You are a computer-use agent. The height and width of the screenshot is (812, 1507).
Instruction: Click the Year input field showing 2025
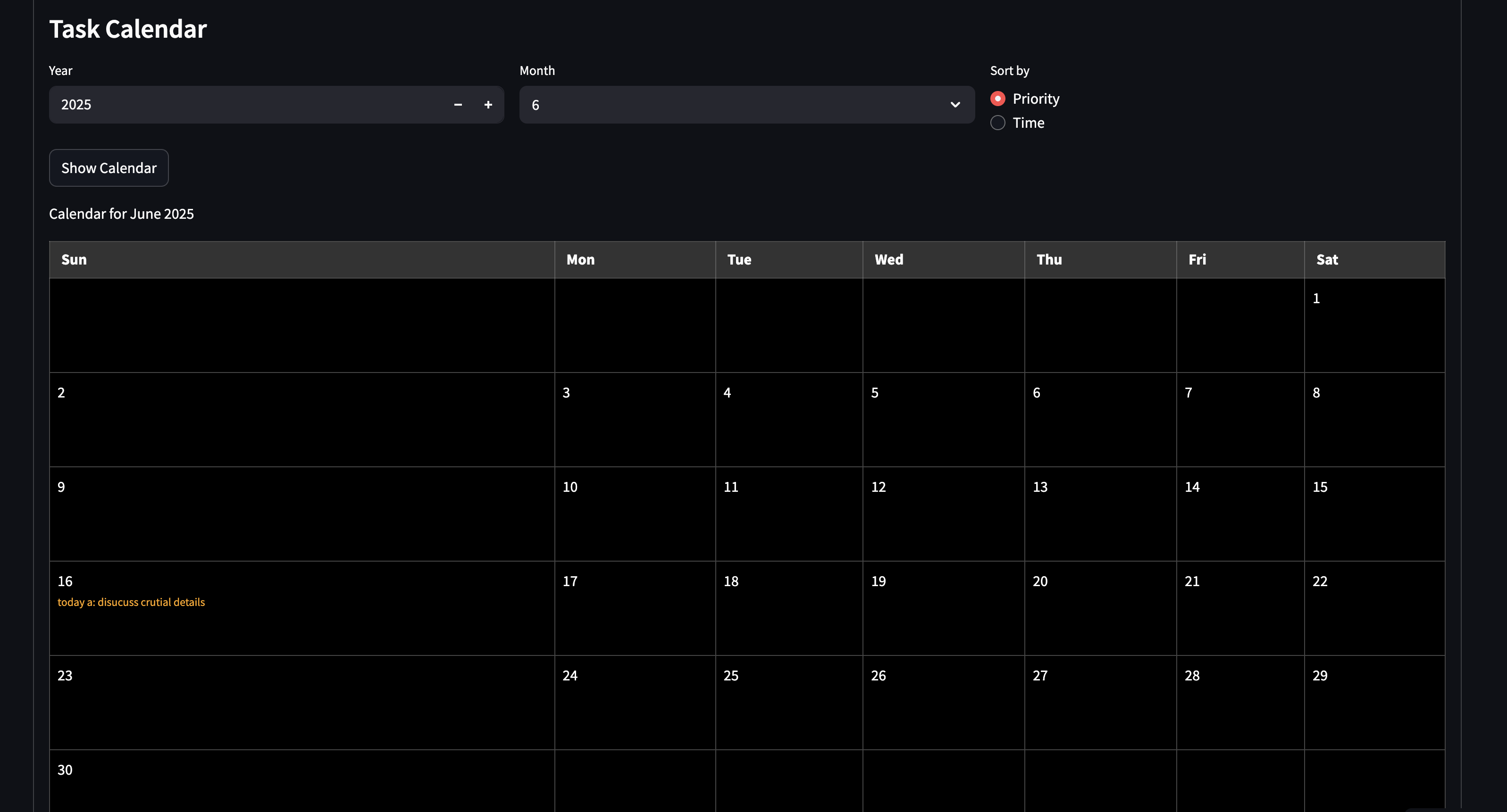[246, 105]
